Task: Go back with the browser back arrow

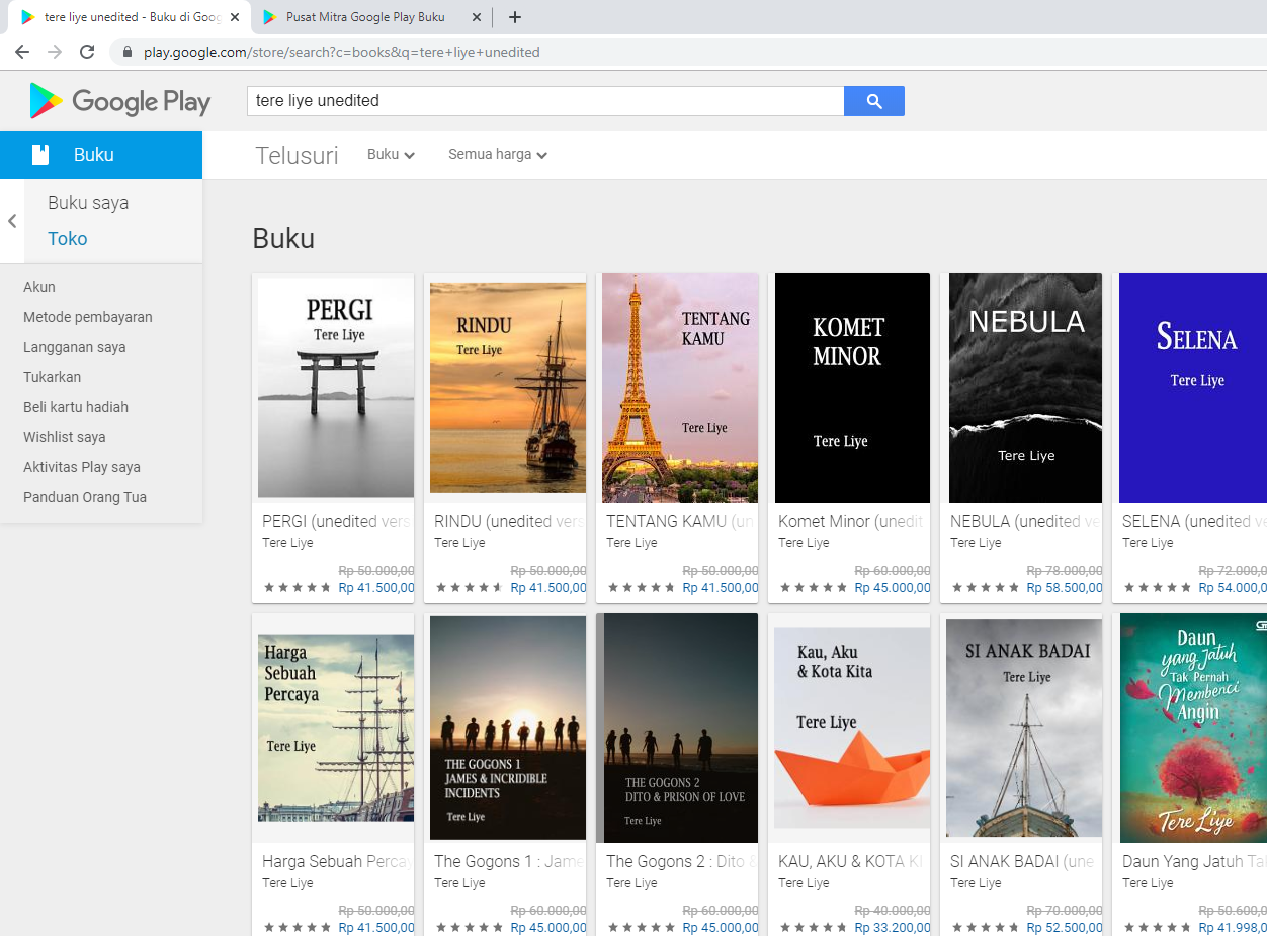Action: (x=22, y=52)
